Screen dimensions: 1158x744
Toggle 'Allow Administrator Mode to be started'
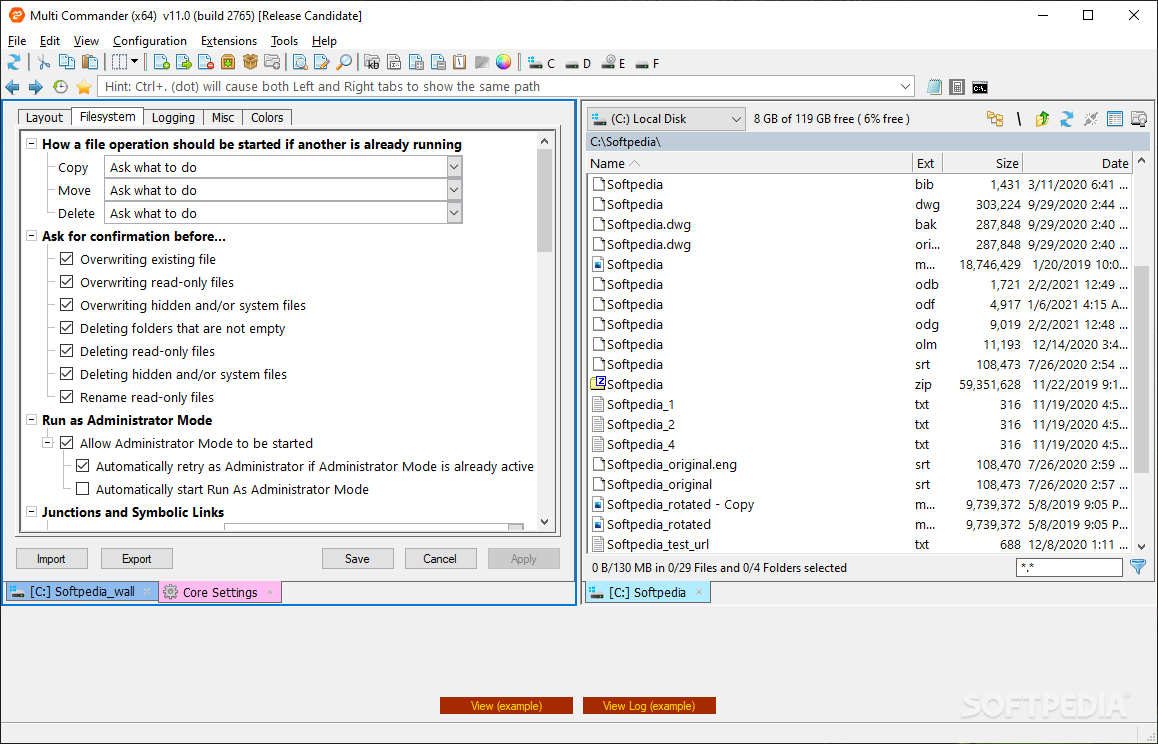click(66, 443)
